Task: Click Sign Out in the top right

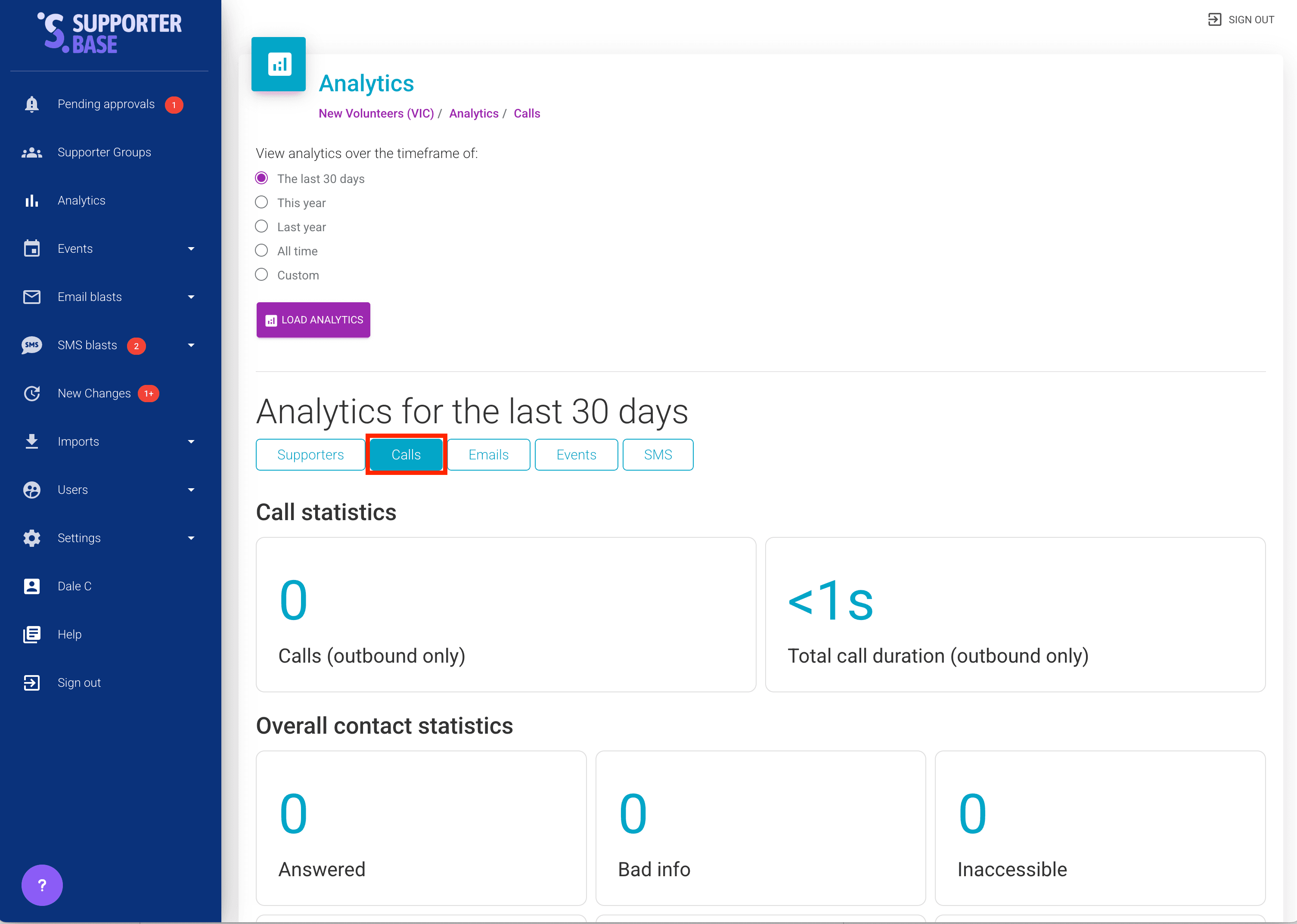Action: [x=1241, y=20]
